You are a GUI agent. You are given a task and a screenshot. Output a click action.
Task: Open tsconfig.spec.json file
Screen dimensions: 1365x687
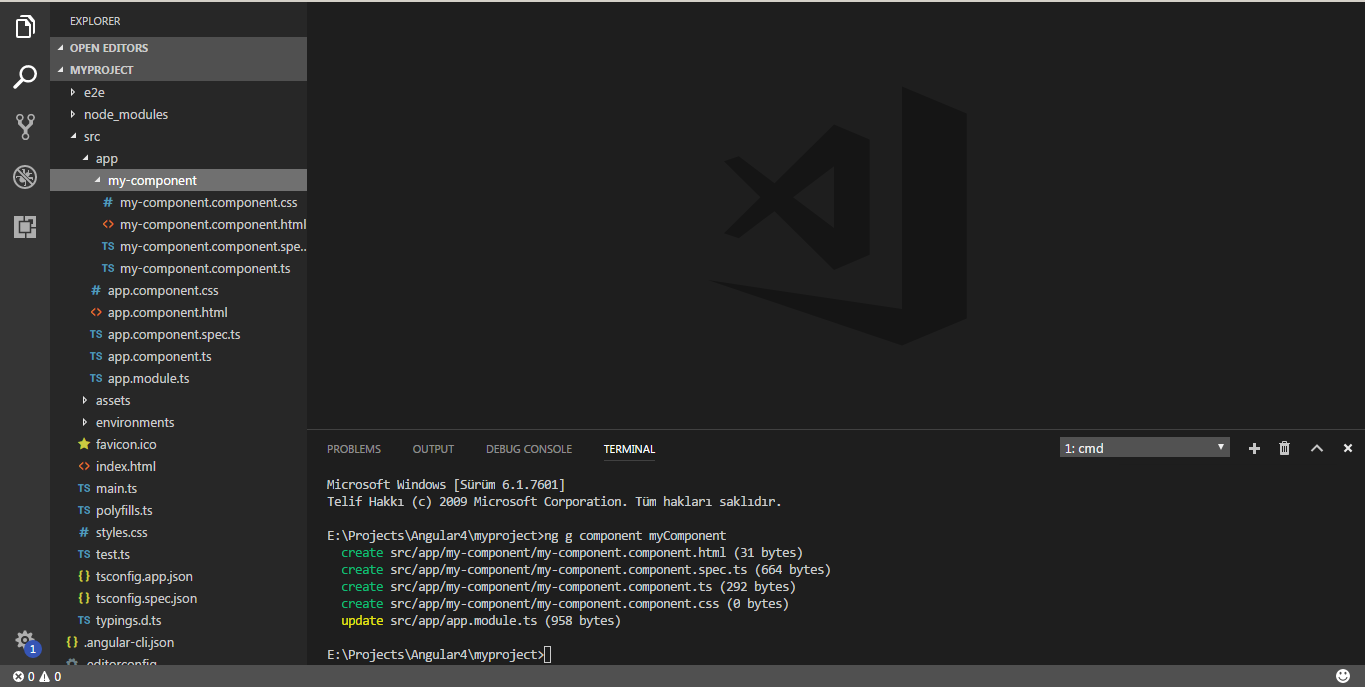[x=178, y=598]
